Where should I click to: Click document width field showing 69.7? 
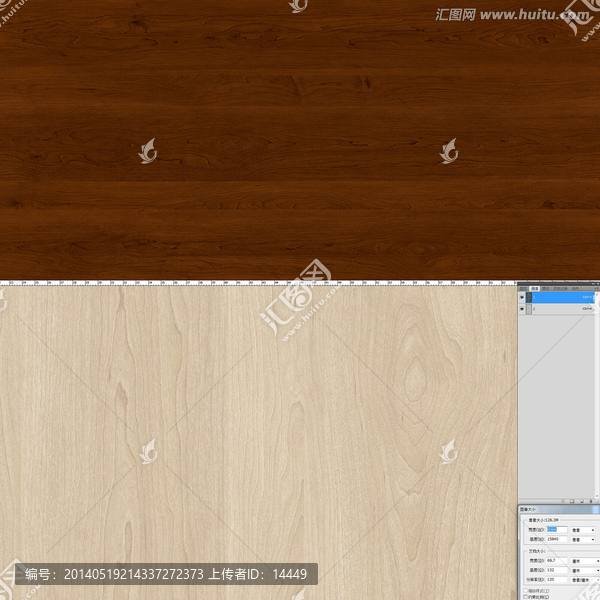point(557,561)
